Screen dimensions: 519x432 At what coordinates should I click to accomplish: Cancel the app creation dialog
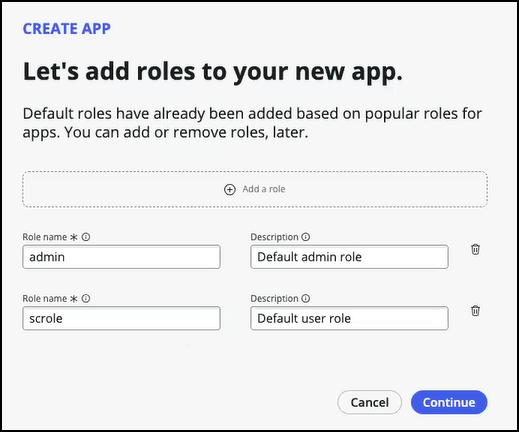(x=369, y=402)
